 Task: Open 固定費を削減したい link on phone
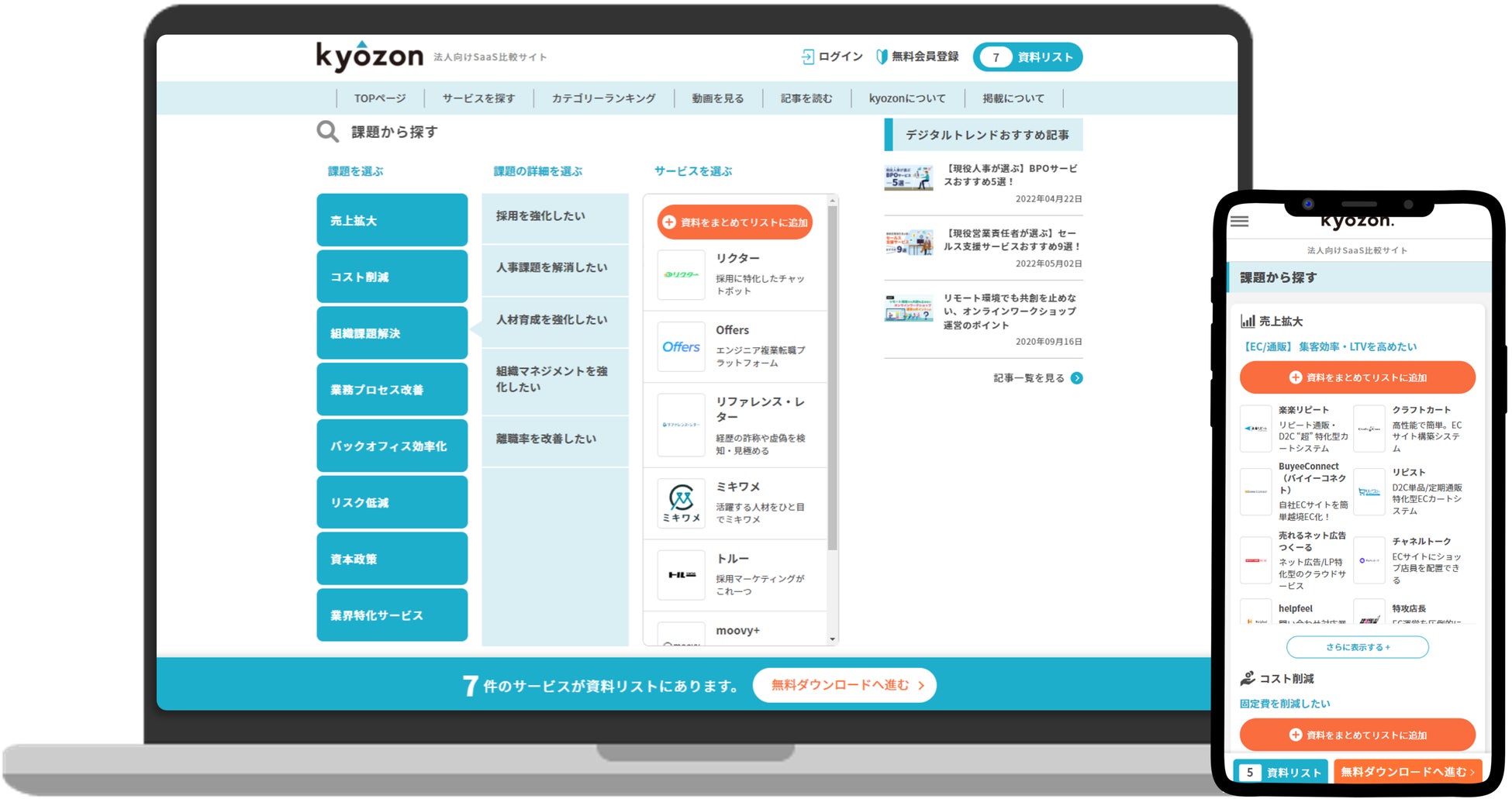tap(1285, 704)
